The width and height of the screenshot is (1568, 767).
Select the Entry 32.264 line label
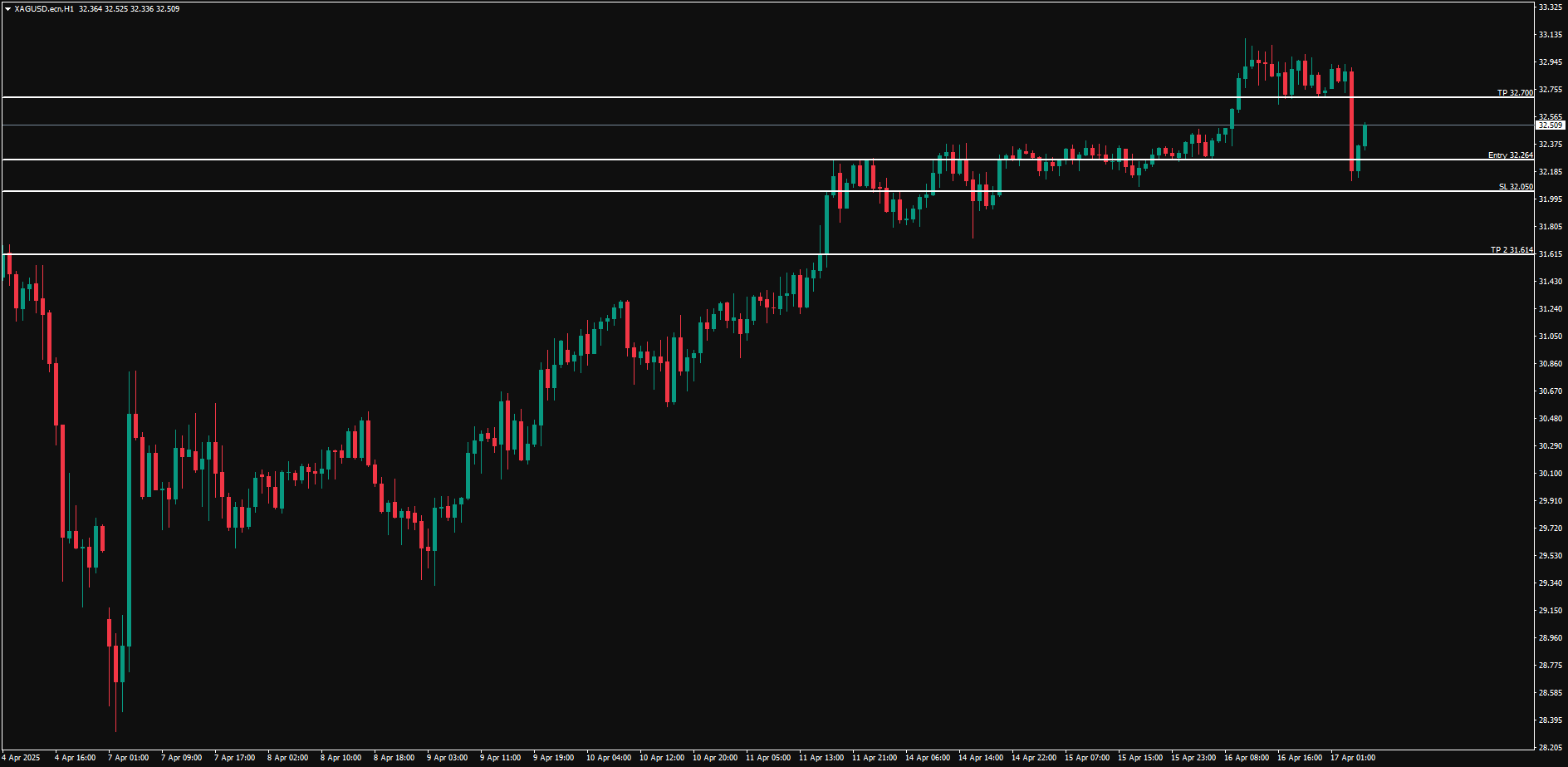[1510, 155]
